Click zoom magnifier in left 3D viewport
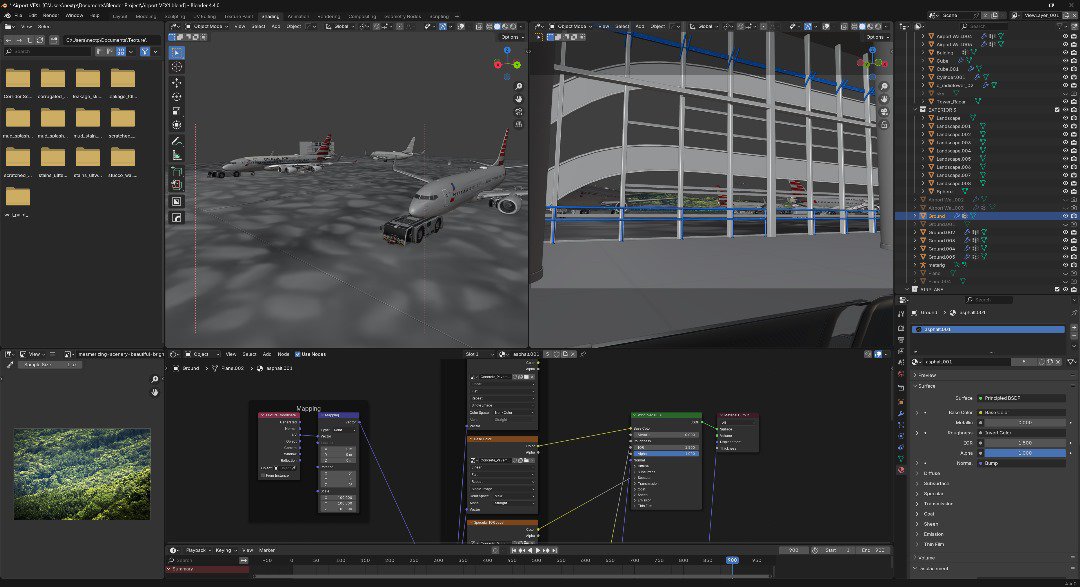The image size is (1080, 587). pos(518,87)
